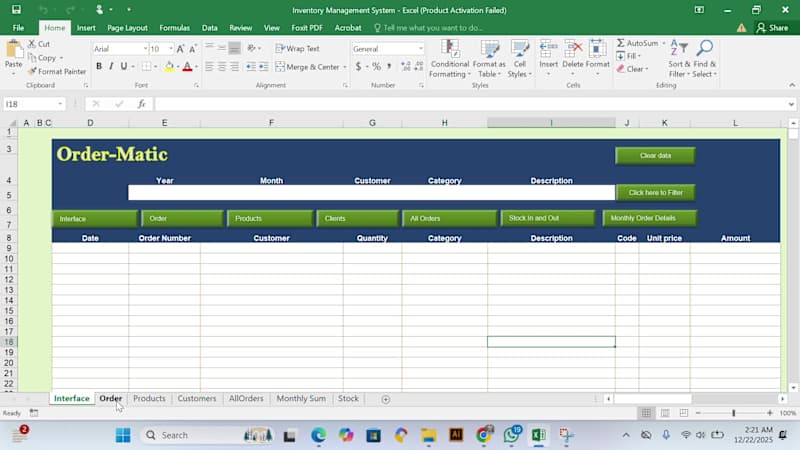Decrease indent icon

(251, 66)
